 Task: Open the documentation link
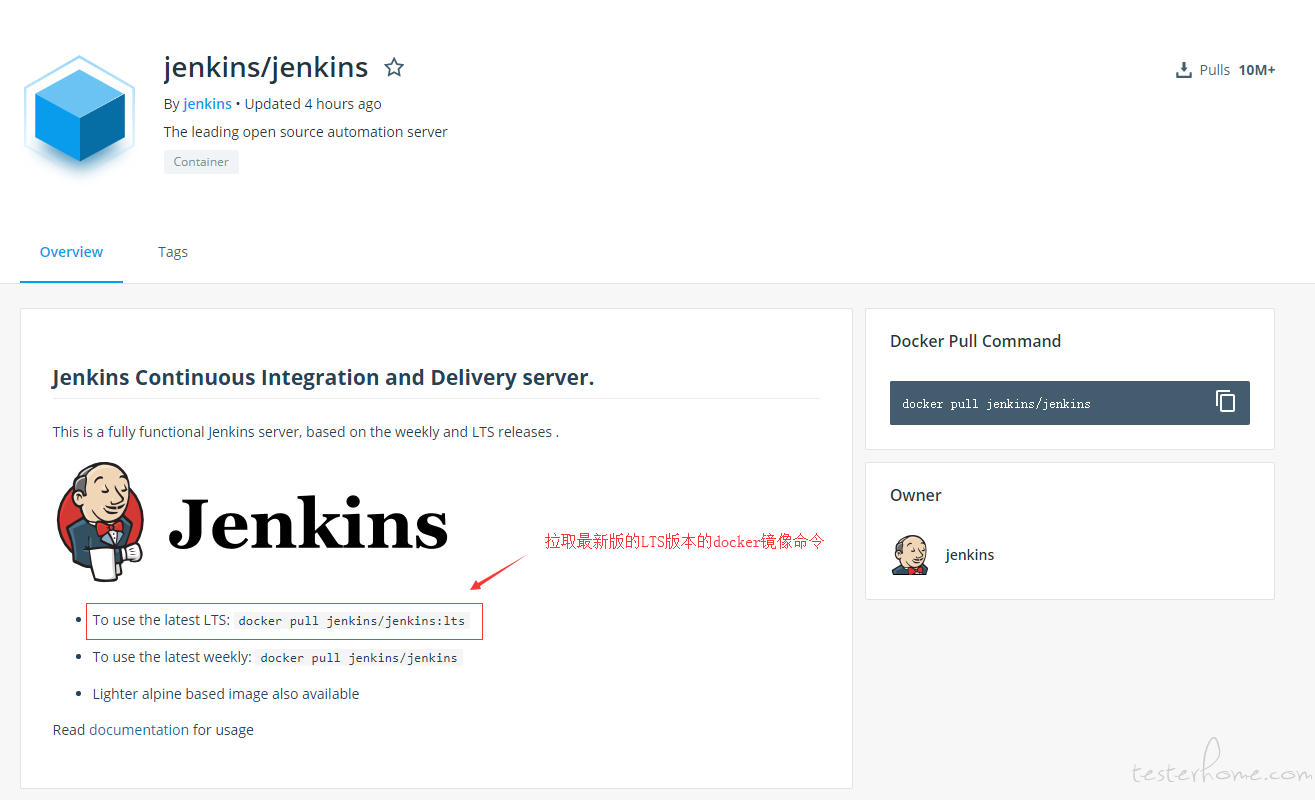pyautogui.click(x=139, y=730)
